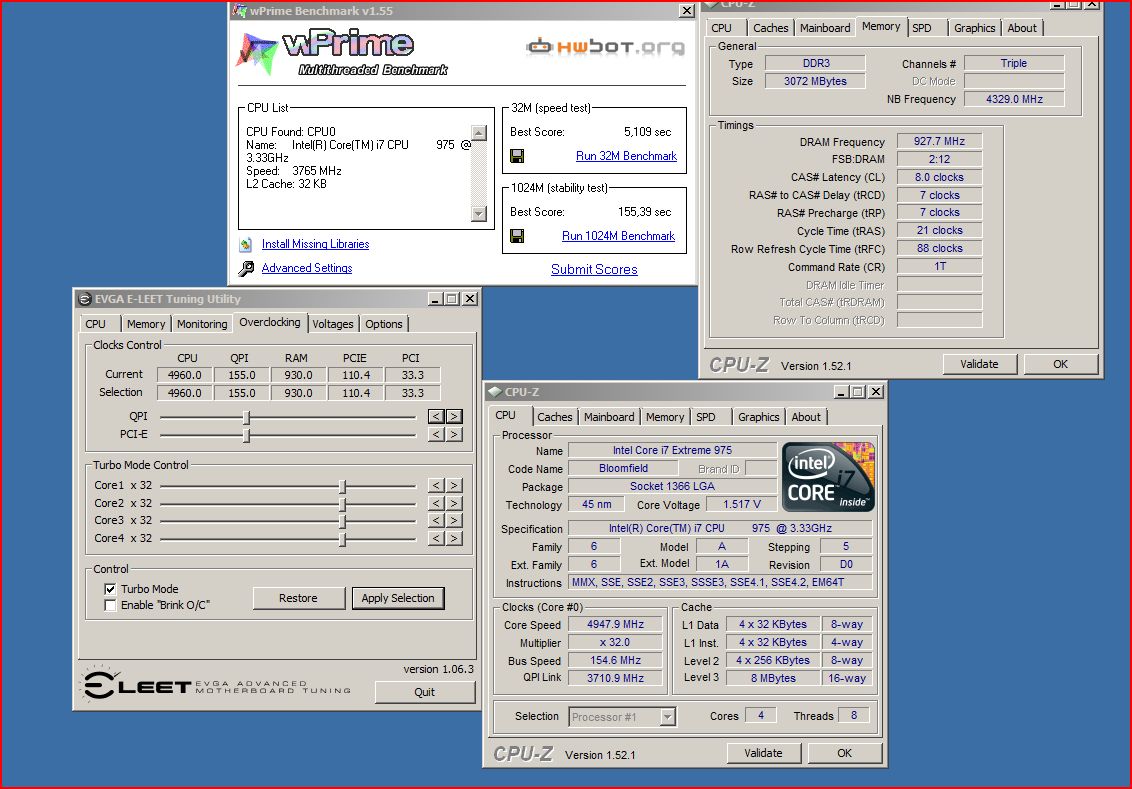This screenshot has width=1132, height=789.
Task: Click CPU List scrollbar up arrow in wPrime
Action: pos(479,133)
